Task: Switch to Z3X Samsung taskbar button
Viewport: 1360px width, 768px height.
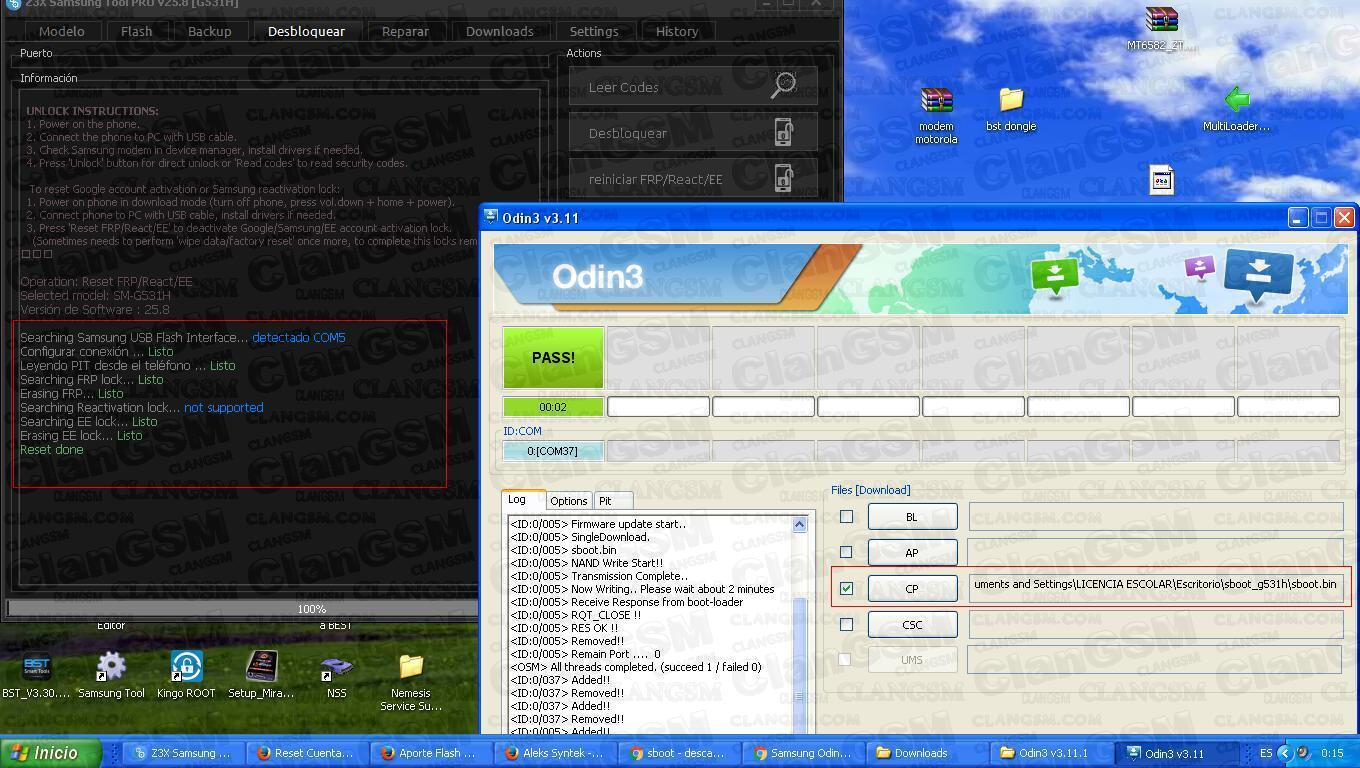Action: pyautogui.click(x=186, y=753)
